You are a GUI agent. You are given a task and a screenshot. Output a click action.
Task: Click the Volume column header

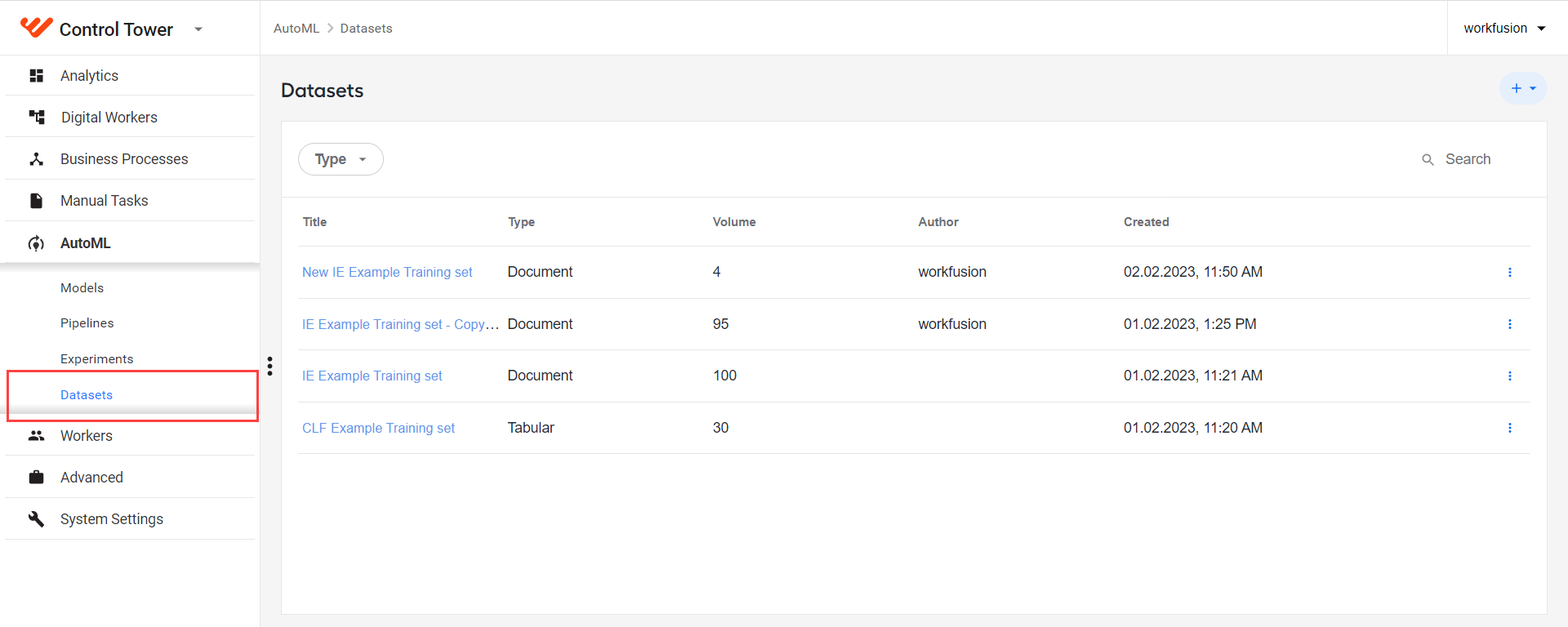tap(734, 222)
